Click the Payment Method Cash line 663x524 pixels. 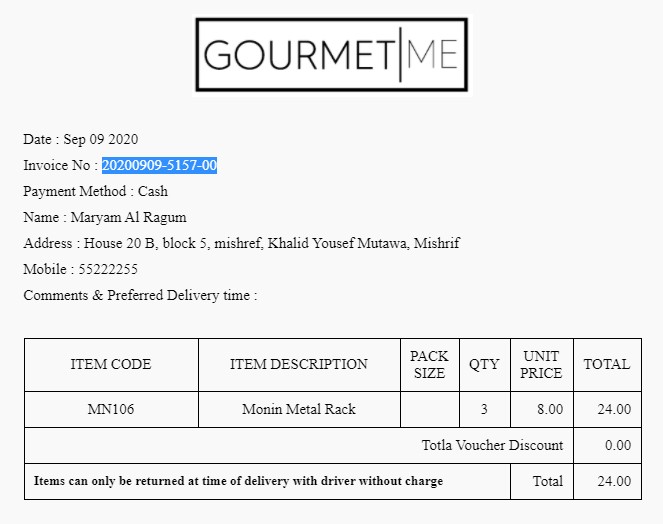(96, 191)
